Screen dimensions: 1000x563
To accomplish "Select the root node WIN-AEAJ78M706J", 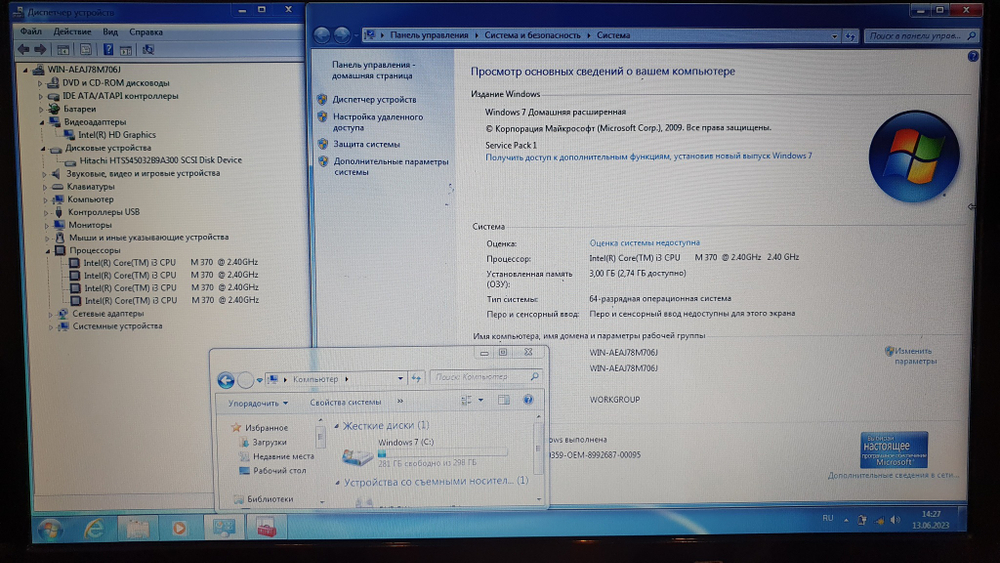I will click(84, 69).
